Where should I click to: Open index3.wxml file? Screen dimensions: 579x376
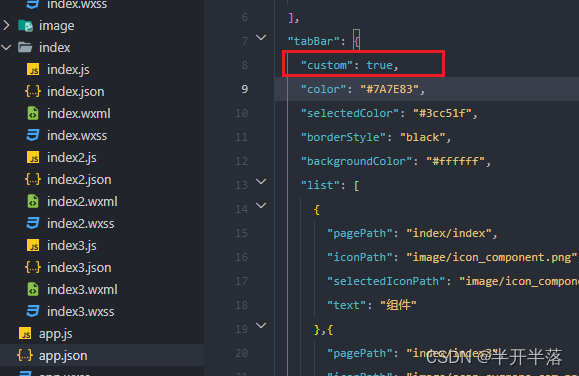82,290
